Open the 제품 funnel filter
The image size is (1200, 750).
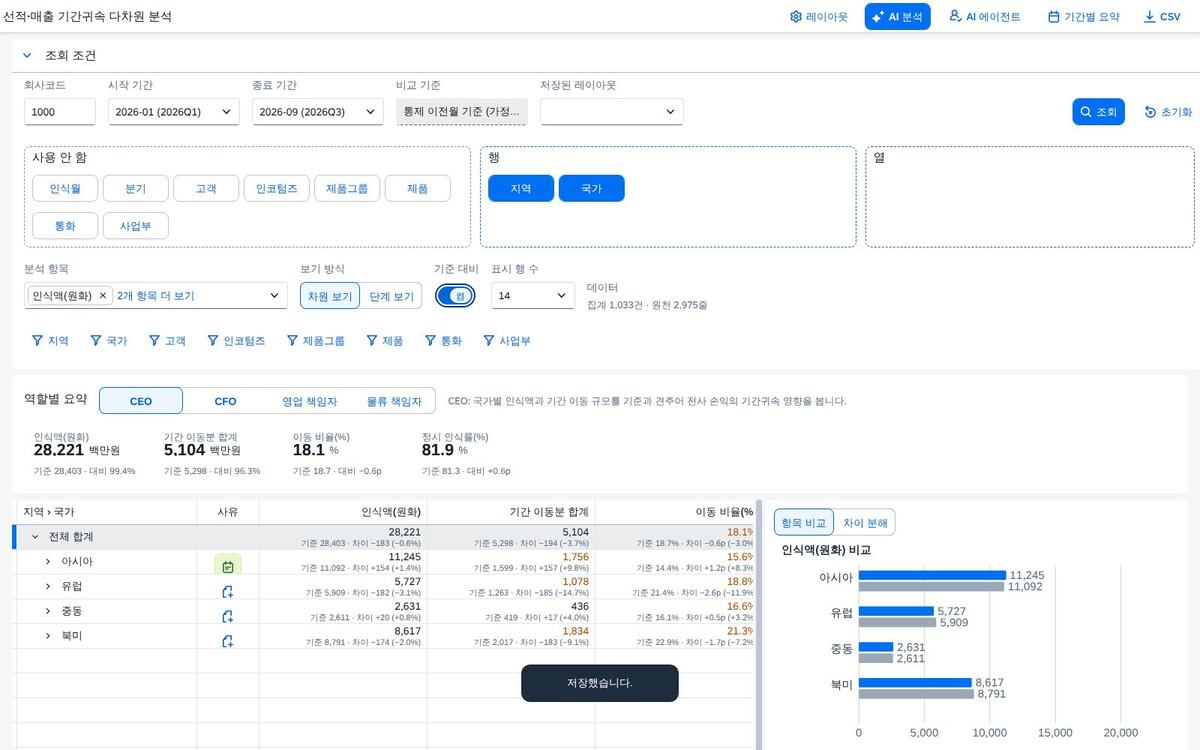pyautogui.click(x=384, y=341)
